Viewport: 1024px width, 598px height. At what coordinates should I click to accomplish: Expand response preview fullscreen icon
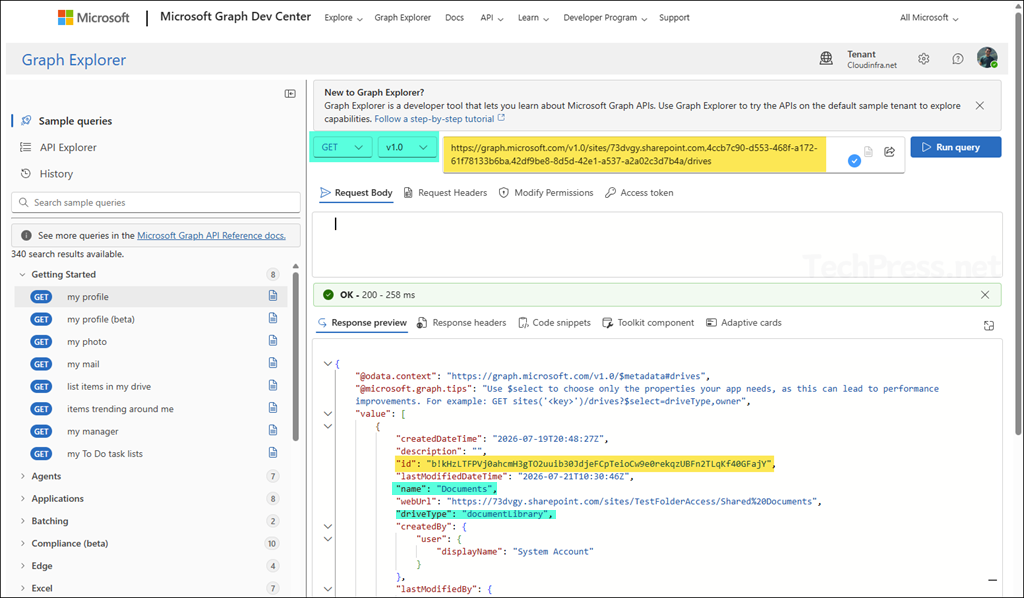[989, 325]
